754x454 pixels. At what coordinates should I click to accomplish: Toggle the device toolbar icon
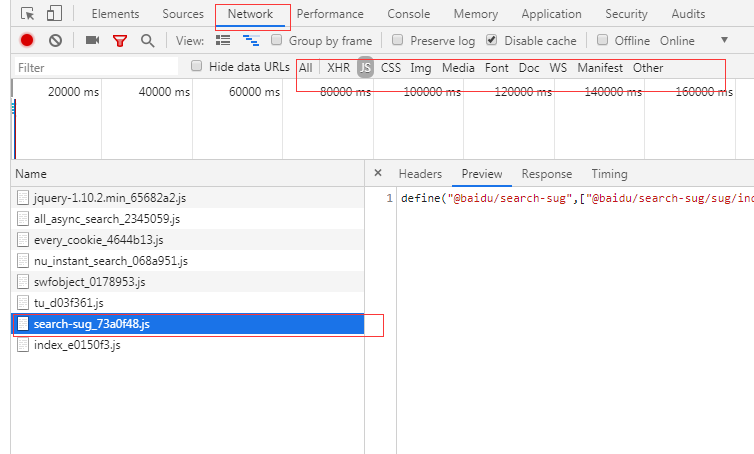[53, 14]
